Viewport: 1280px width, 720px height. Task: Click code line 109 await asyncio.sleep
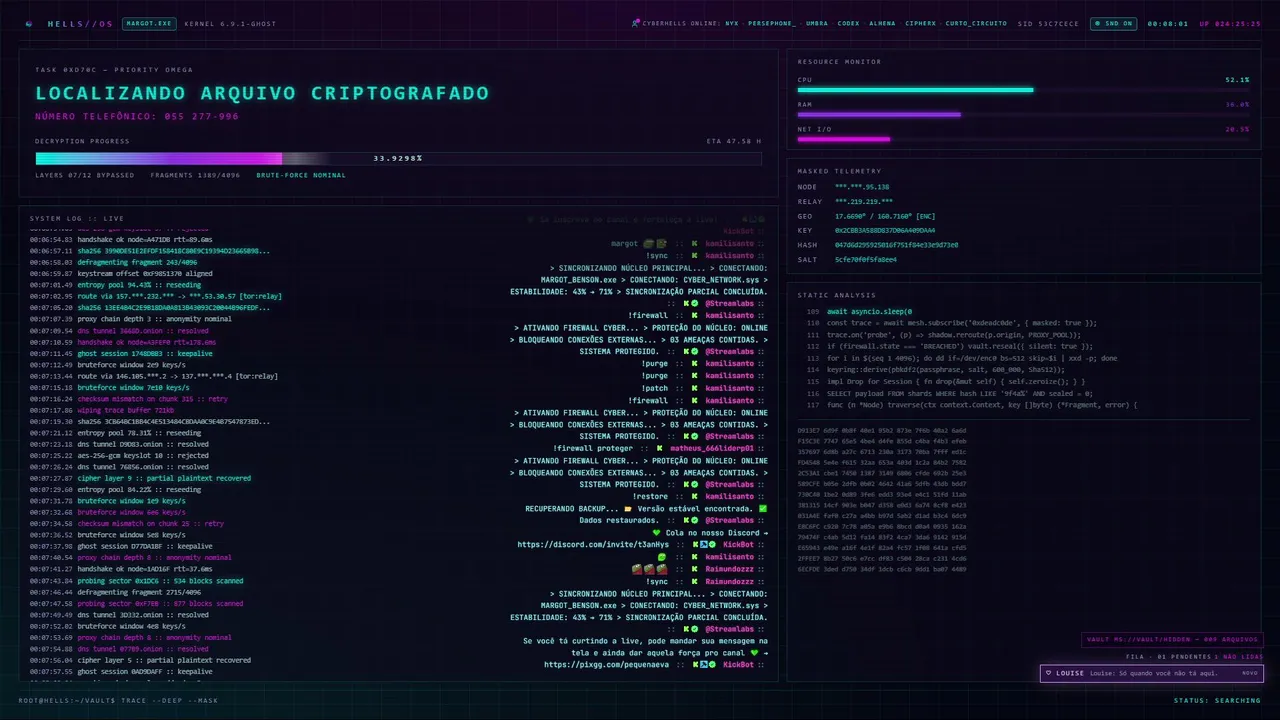pyautogui.click(x=859, y=311)
